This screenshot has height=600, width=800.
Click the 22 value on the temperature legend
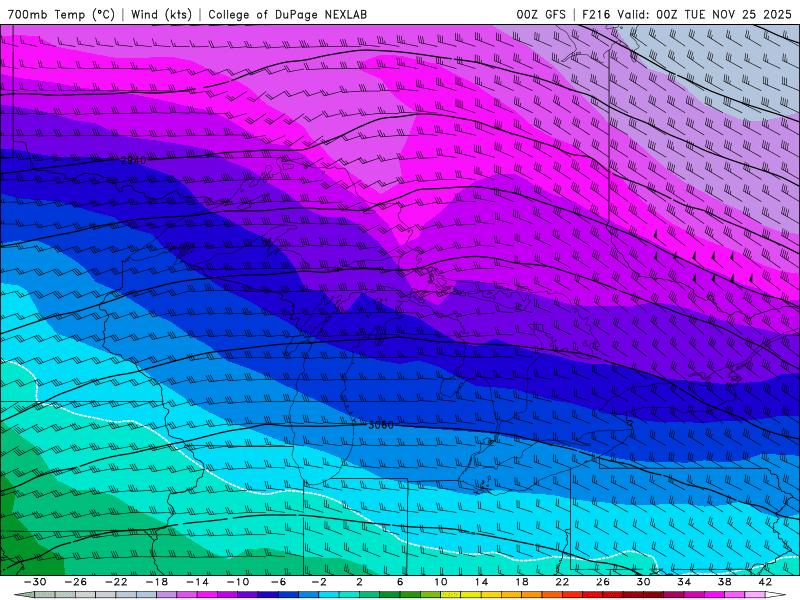562,582
